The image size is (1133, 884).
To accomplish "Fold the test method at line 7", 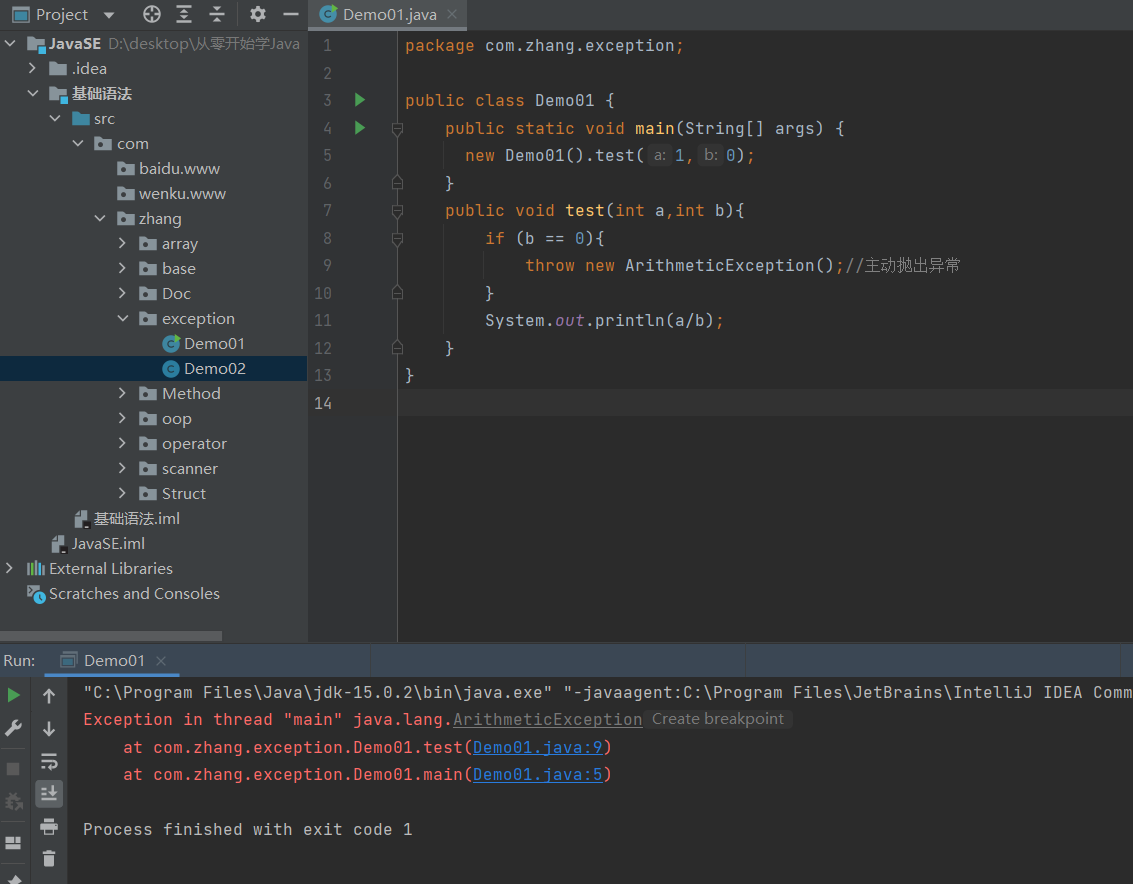I will pos(397,211).
